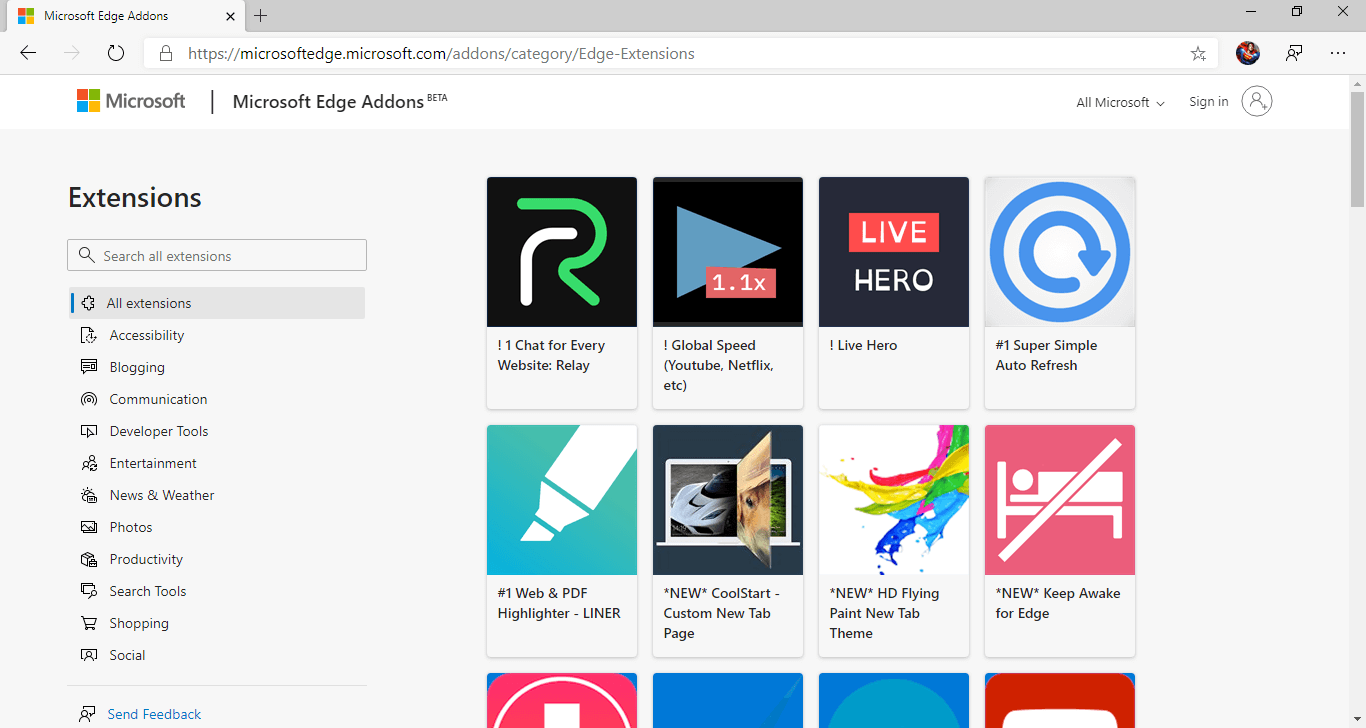The height and width of the screenshot is (728, 1366).
Task: Select the All extensions category
Action: click(217, 303)
